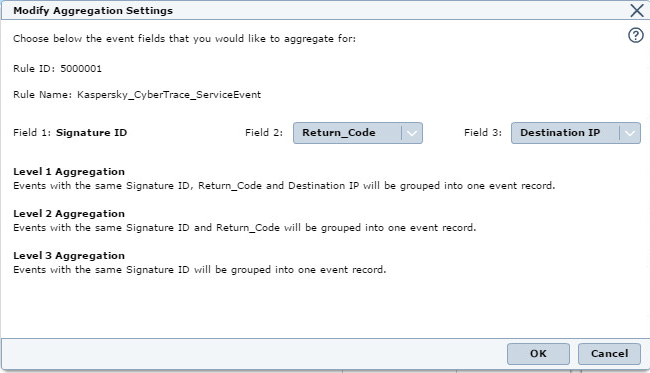The image size is (650, 373).
Task: Click the Level 2 Aggregation heading
Action: (x=69, y=213)
